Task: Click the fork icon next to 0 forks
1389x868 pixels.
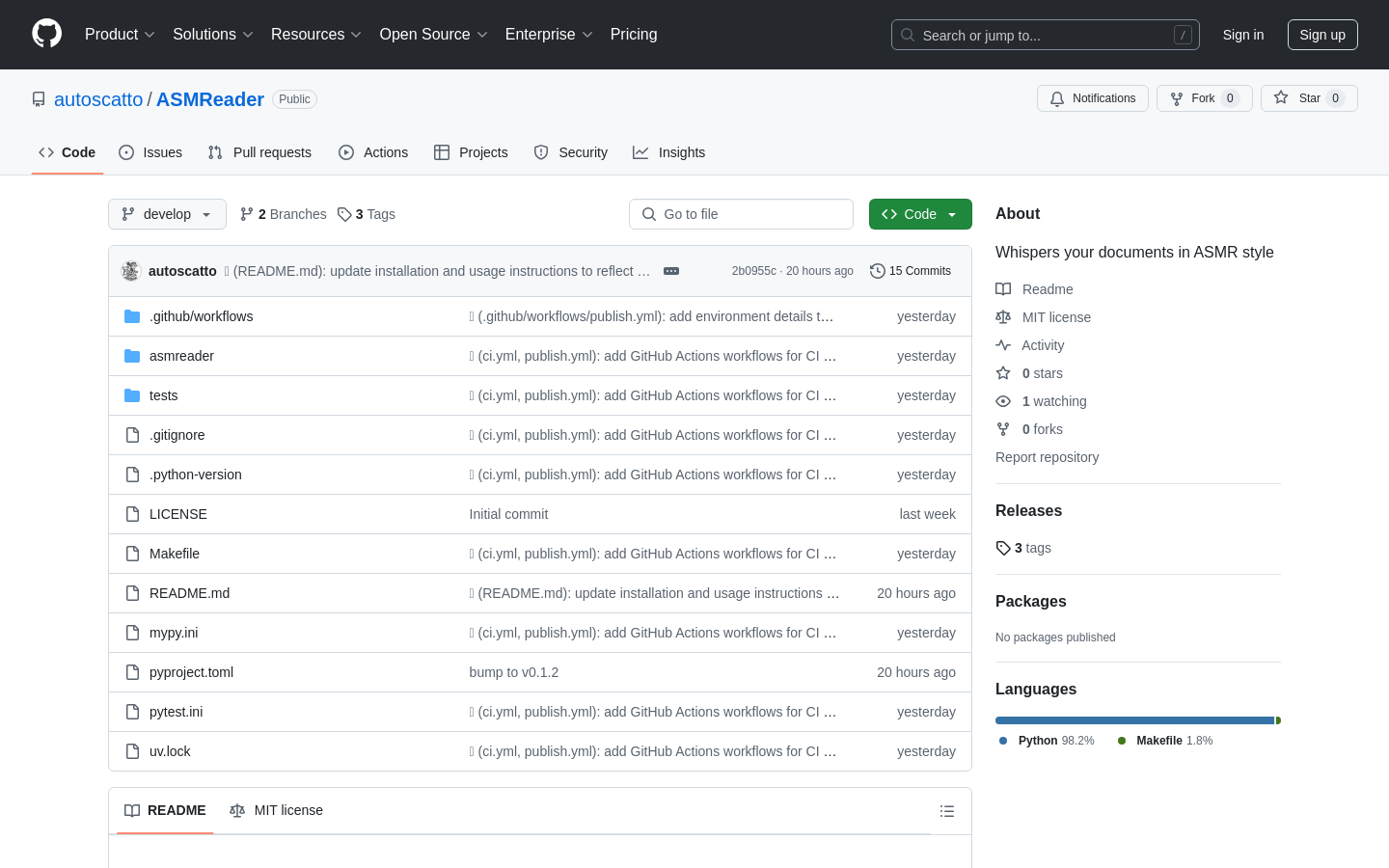Action: tap(1003, 429)
